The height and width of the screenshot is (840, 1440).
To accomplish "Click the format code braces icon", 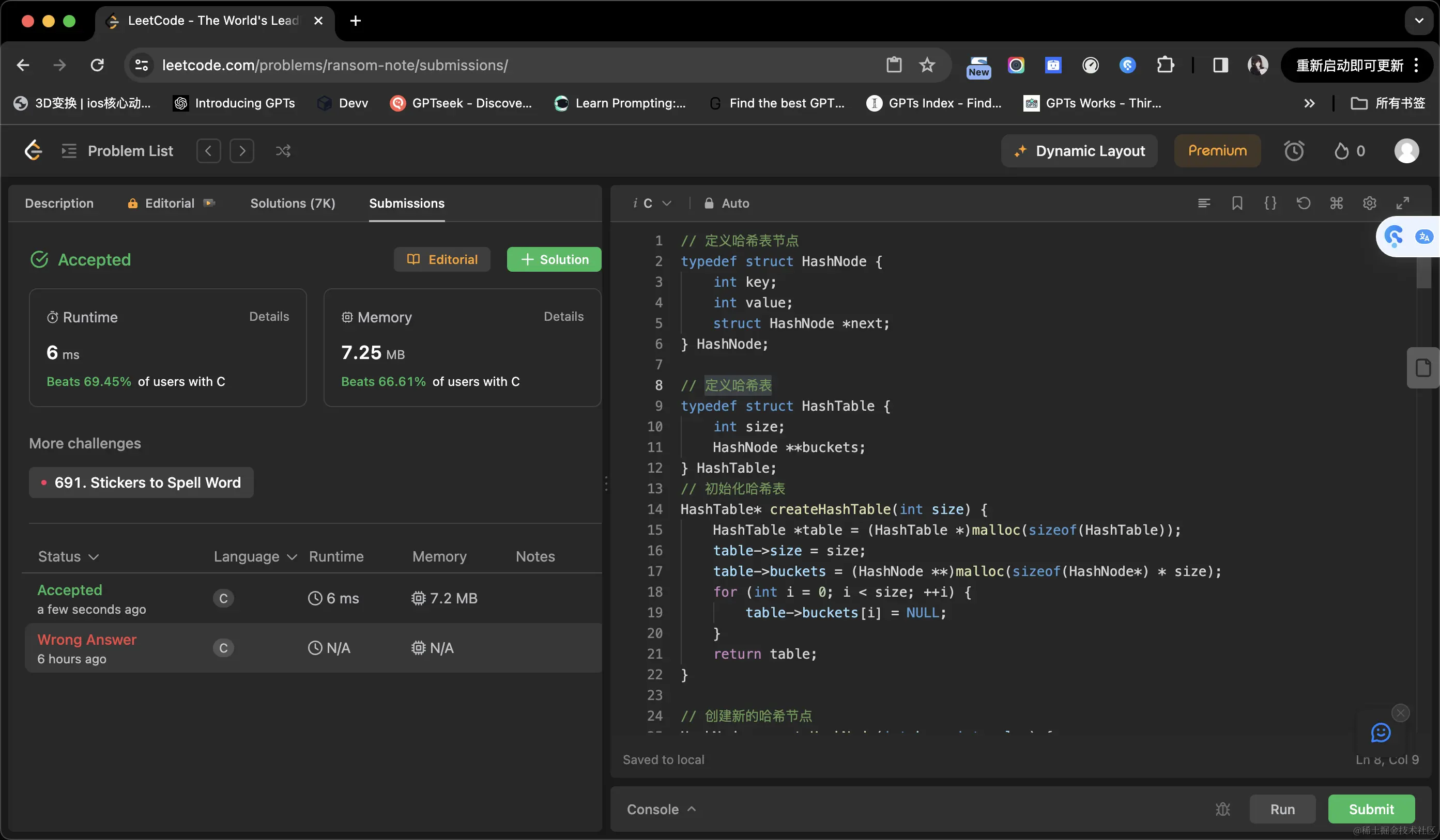I will (1270, 204).
